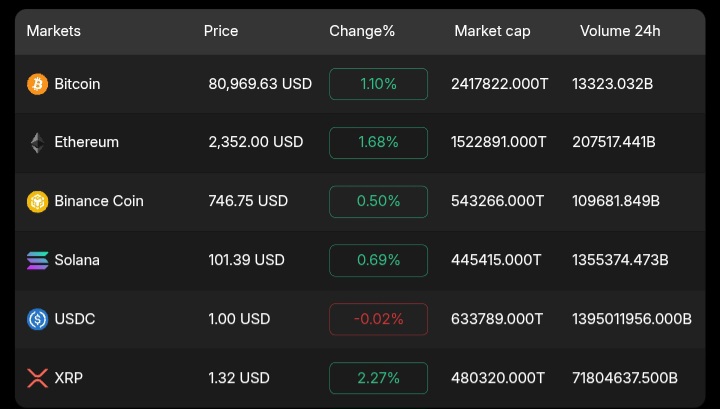Select Binance Coin's 543266.000T market cap

[497, 201]
